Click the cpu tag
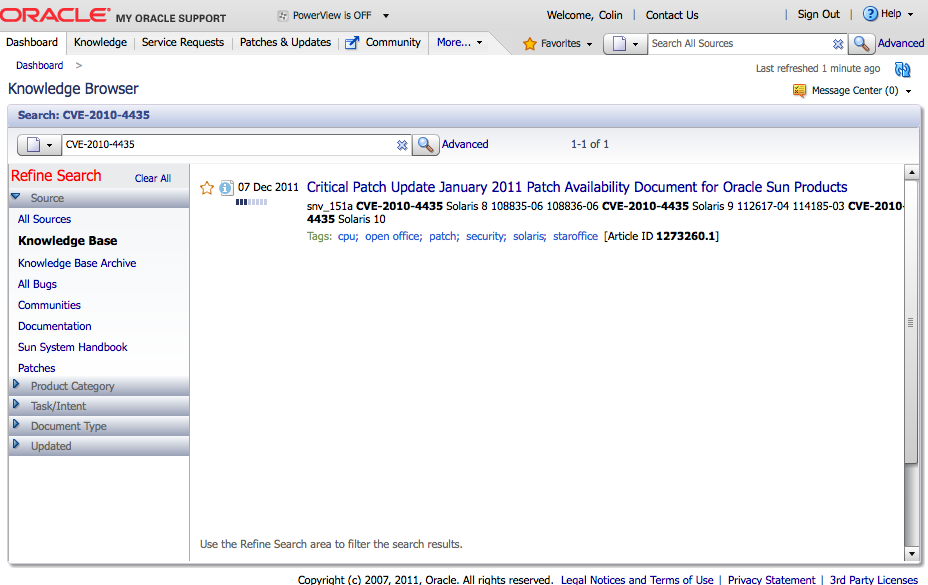 [348, 236]
